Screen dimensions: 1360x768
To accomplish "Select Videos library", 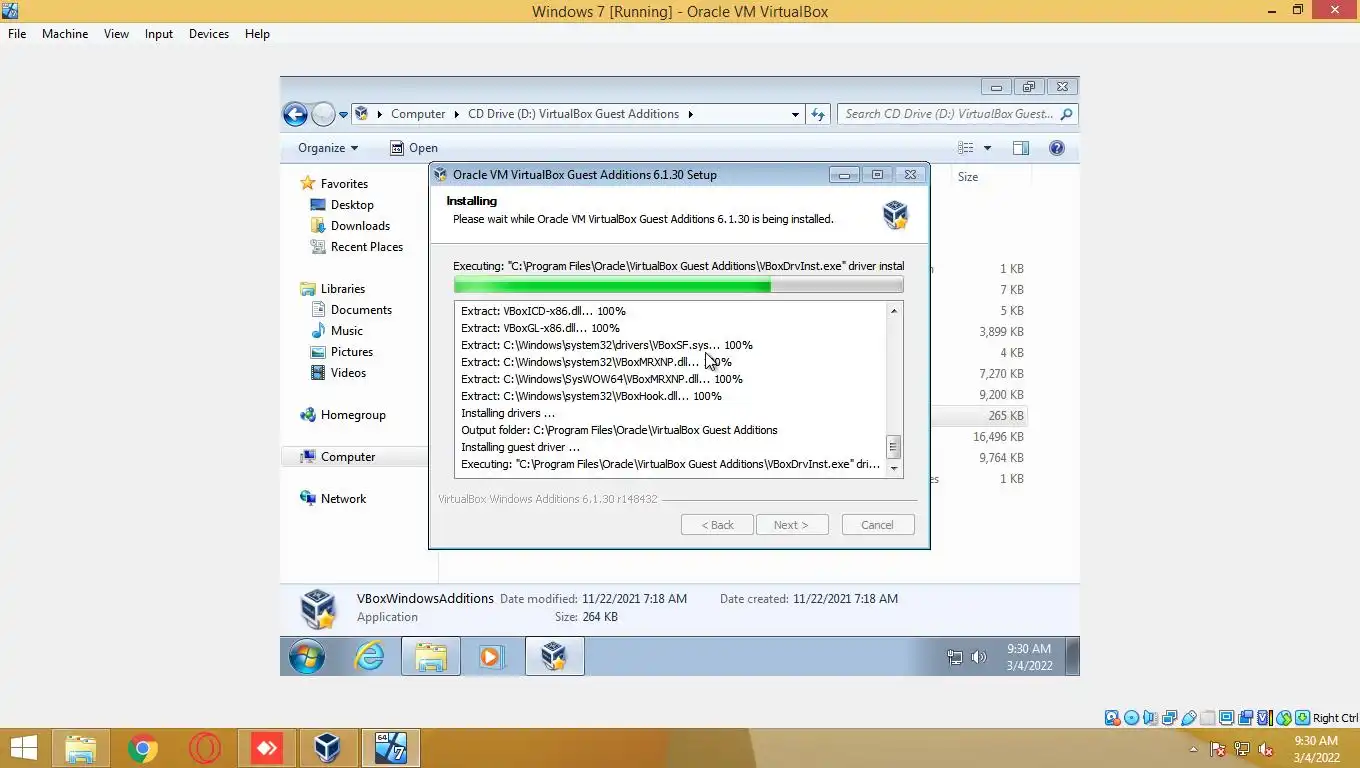I will click(x=348, y=373).
